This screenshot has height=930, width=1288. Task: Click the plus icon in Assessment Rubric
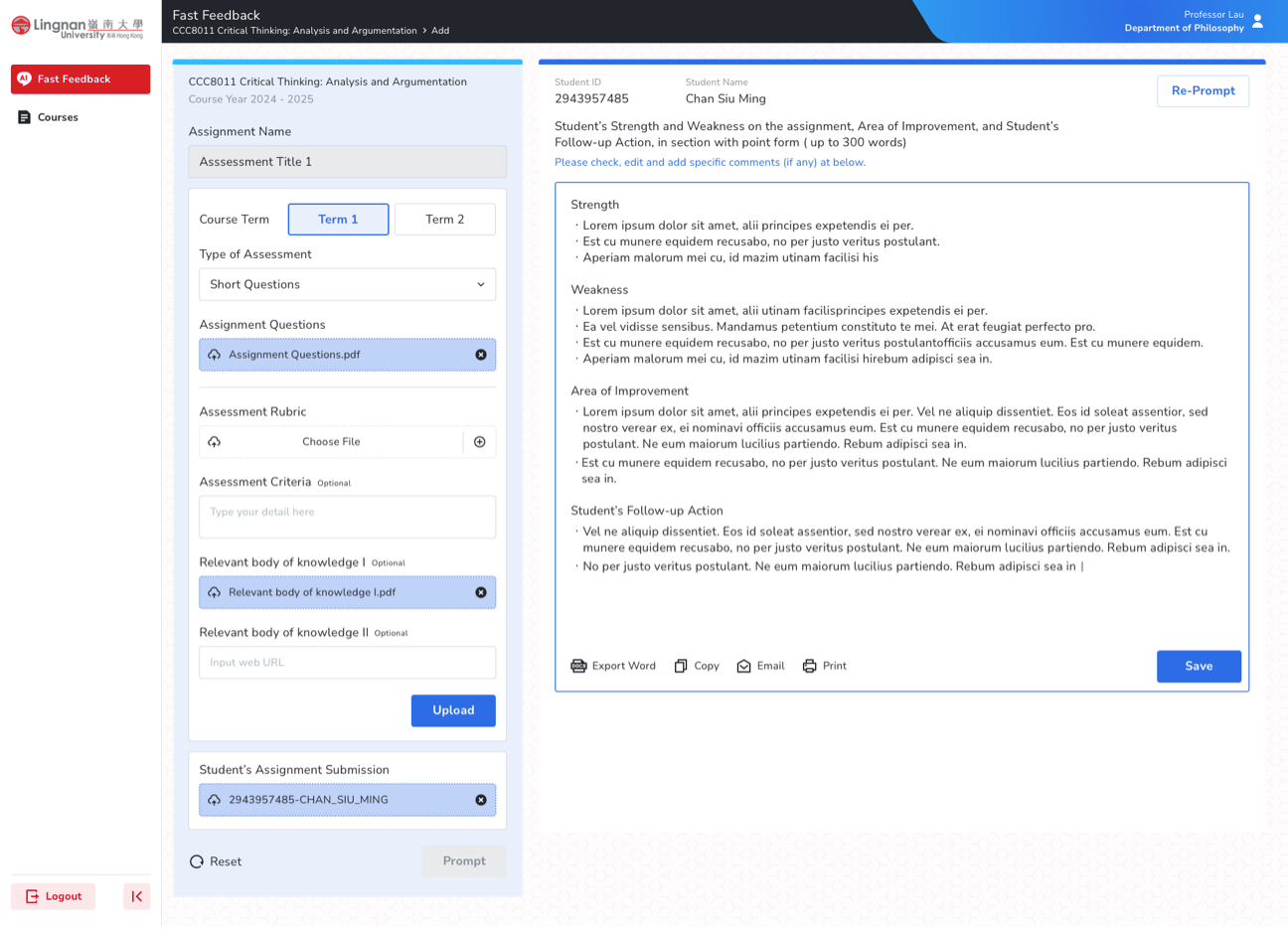[480, 442]
